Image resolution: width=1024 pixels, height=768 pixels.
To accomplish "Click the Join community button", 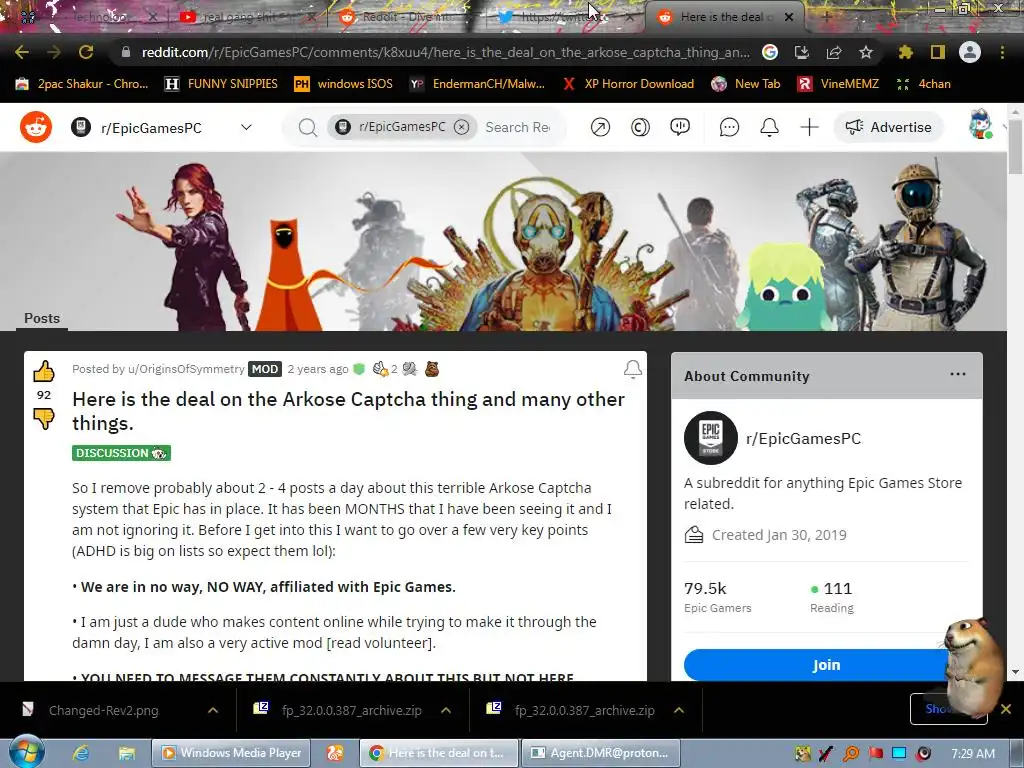I will coord(826,665).
